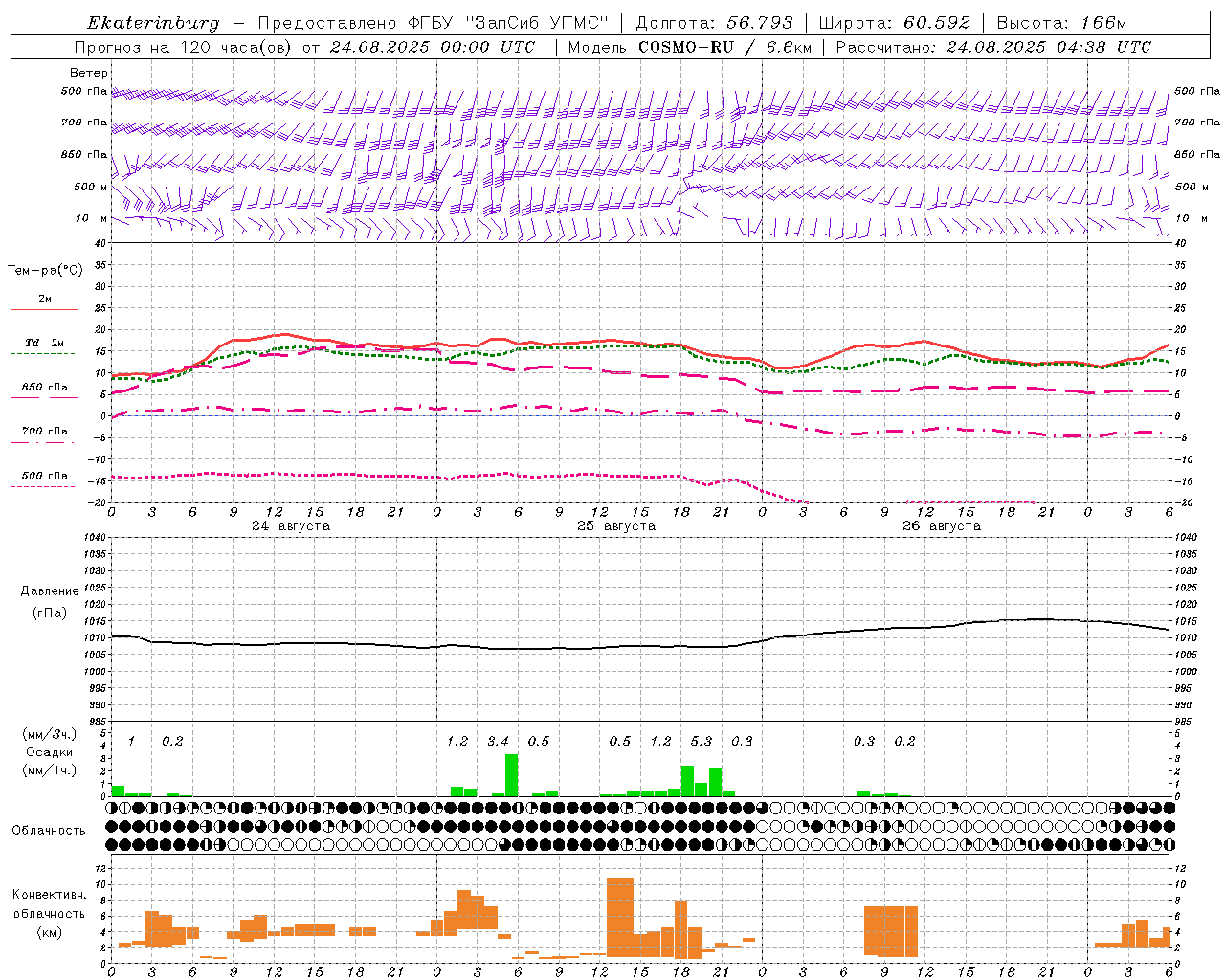1225x980 pixels.
Task: Click the Долгота: 56.793 value
Action: 714,23
